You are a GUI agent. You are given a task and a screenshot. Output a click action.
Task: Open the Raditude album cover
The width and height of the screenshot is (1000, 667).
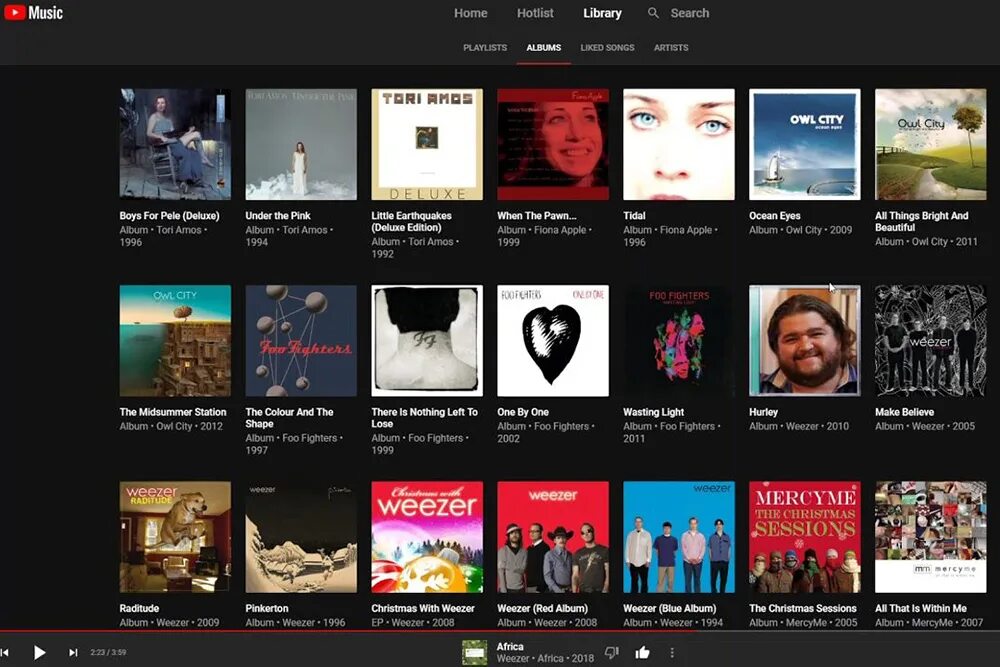coord(175,537)
